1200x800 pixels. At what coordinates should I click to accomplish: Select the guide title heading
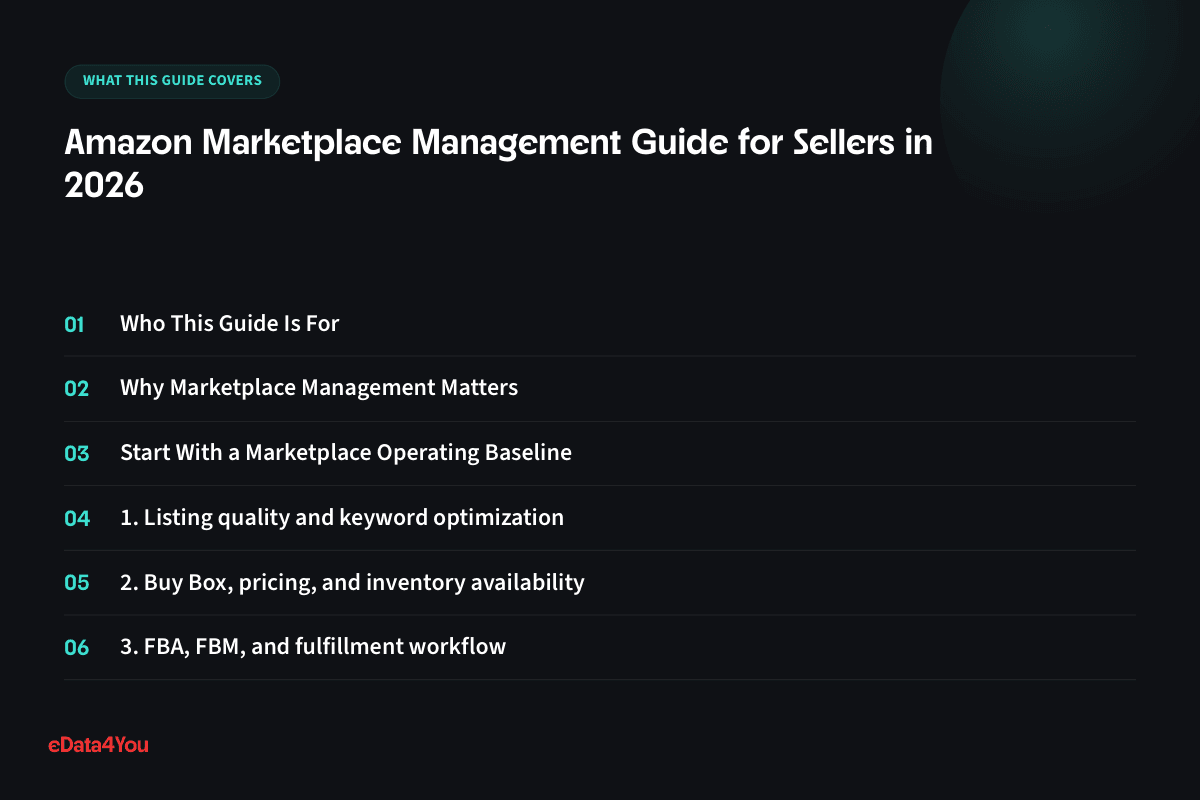coord(498,164)
